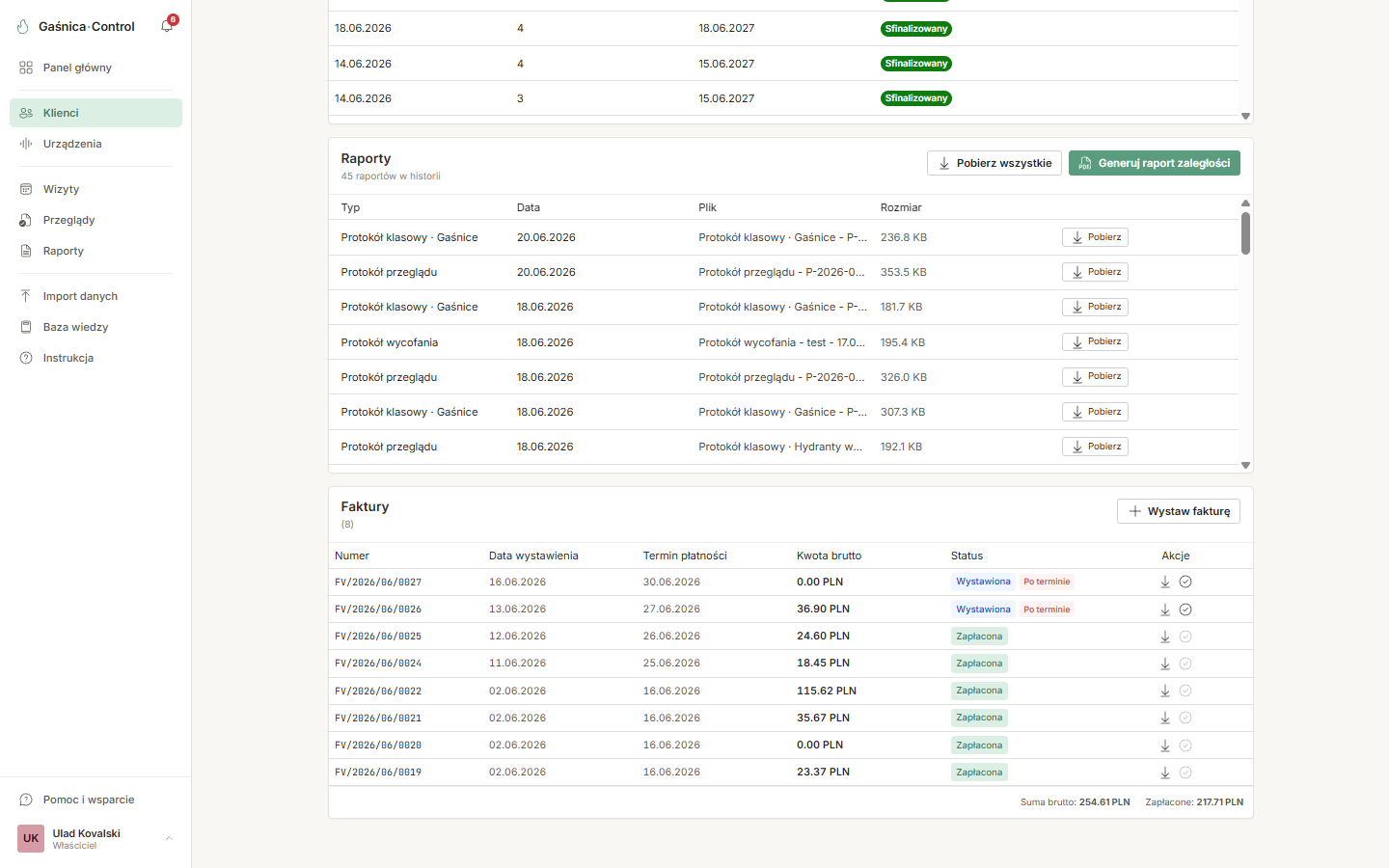Issue a new invoice with Wystaw fakturę

[x=1179, y=511]
